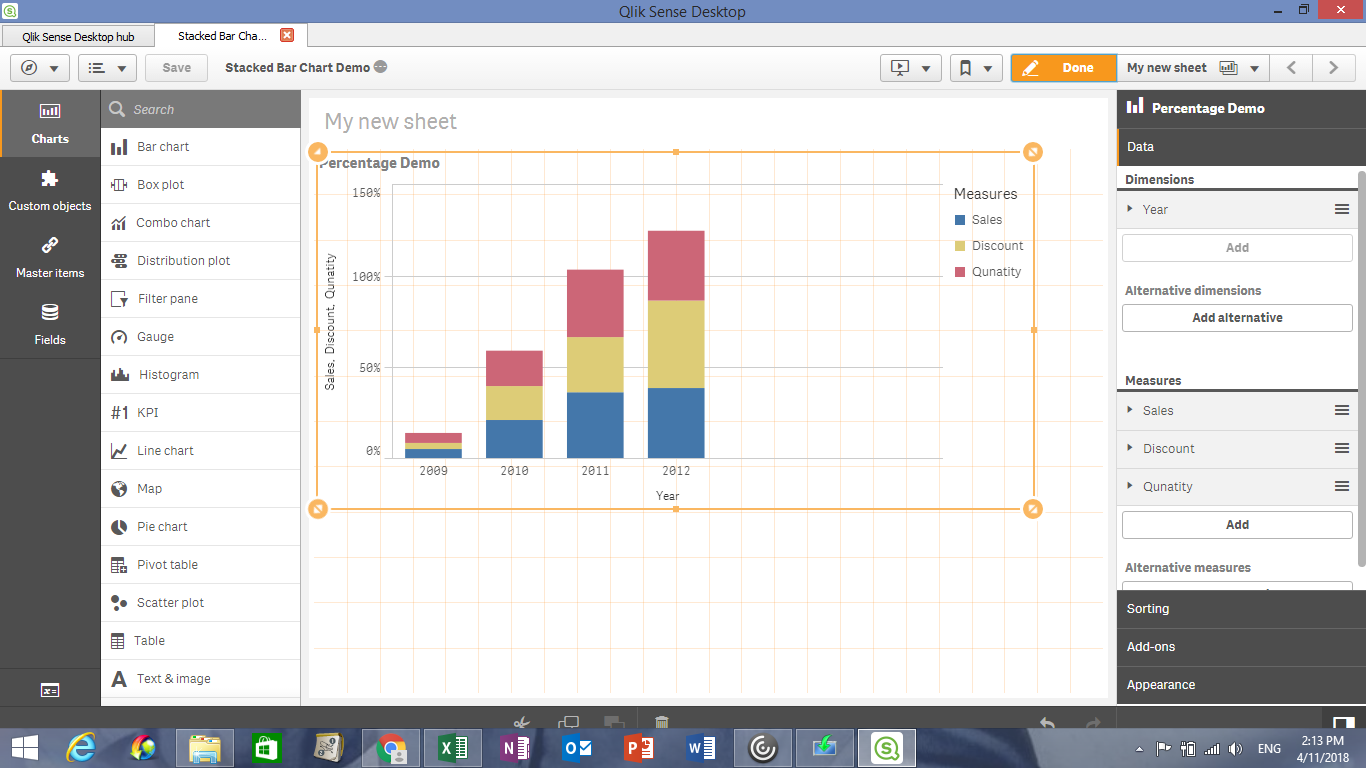
Task: Click the Qunatity measure reorder handle
Action: 1342,486
